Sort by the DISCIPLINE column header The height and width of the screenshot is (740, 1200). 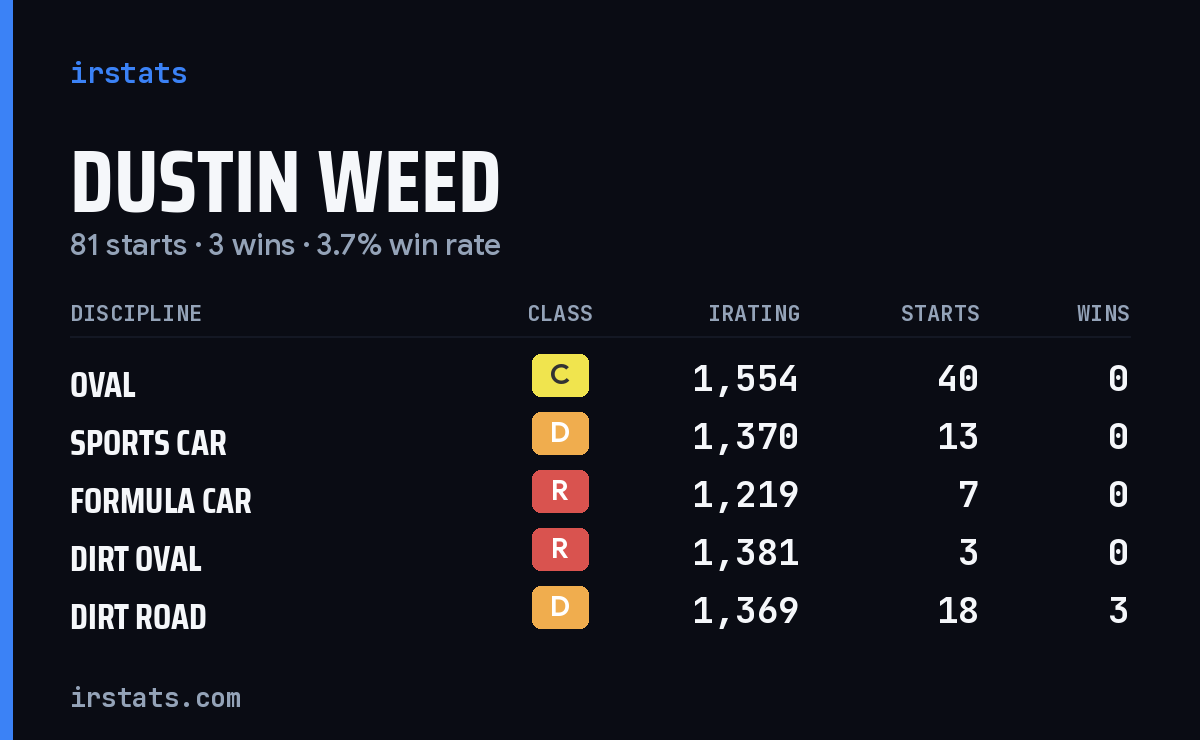[x=136, y=314]
